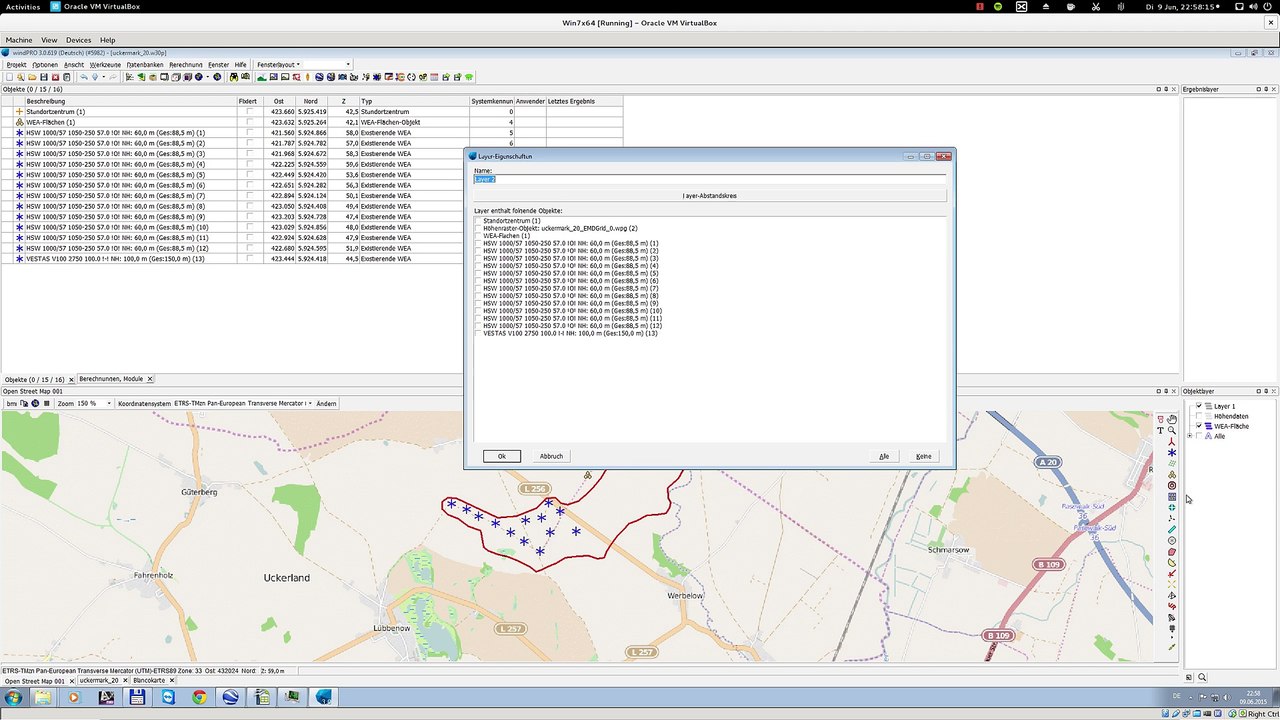Check Höhenraster-Objekt uckermark_20 in dialog
The width and height of the screenshot is (1280, 720).
[x=478, y=228]
